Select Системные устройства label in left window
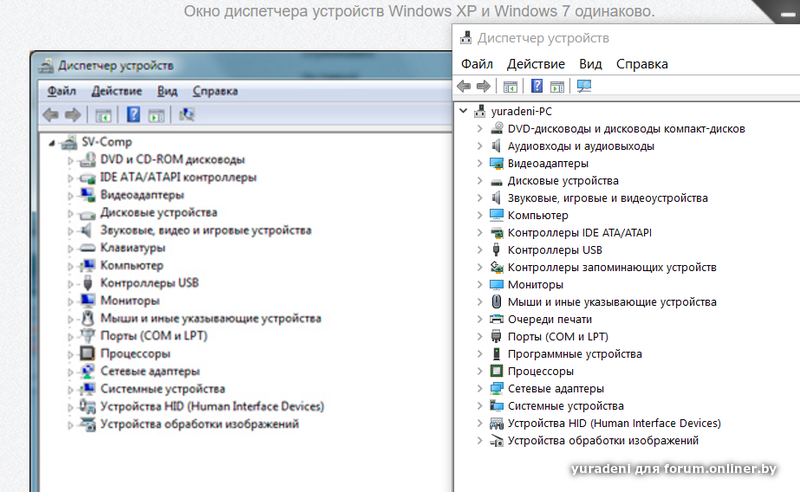Viewport: 800px width, 492px height. 163,389
